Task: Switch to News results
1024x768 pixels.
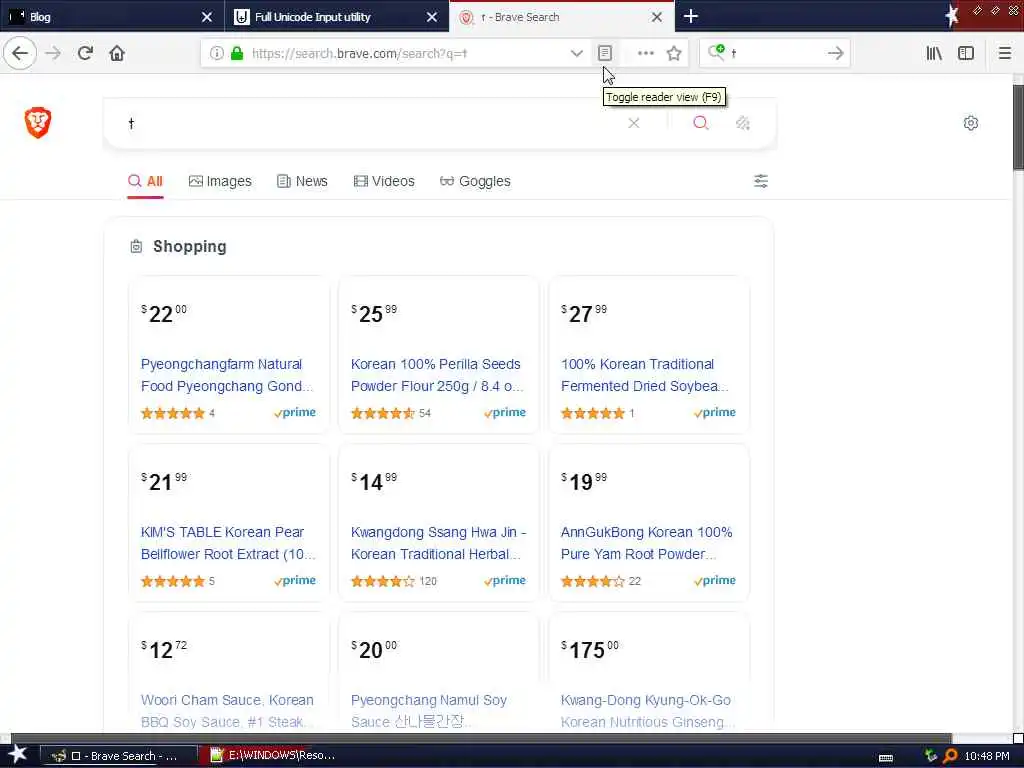Action: (x=302, y=181)
